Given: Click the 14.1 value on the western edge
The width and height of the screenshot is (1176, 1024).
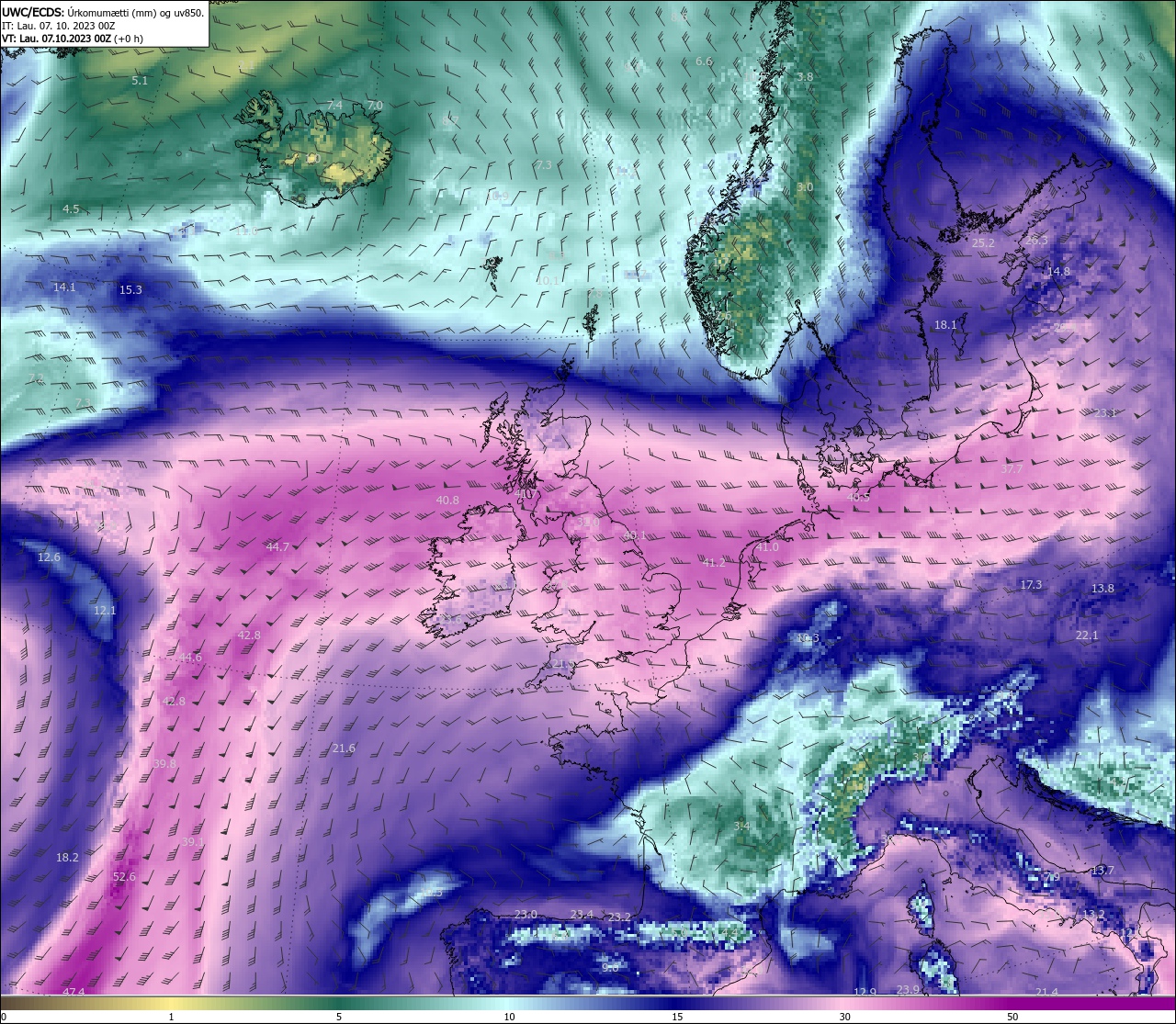Looking at the screenshot, I should [64, 287].
